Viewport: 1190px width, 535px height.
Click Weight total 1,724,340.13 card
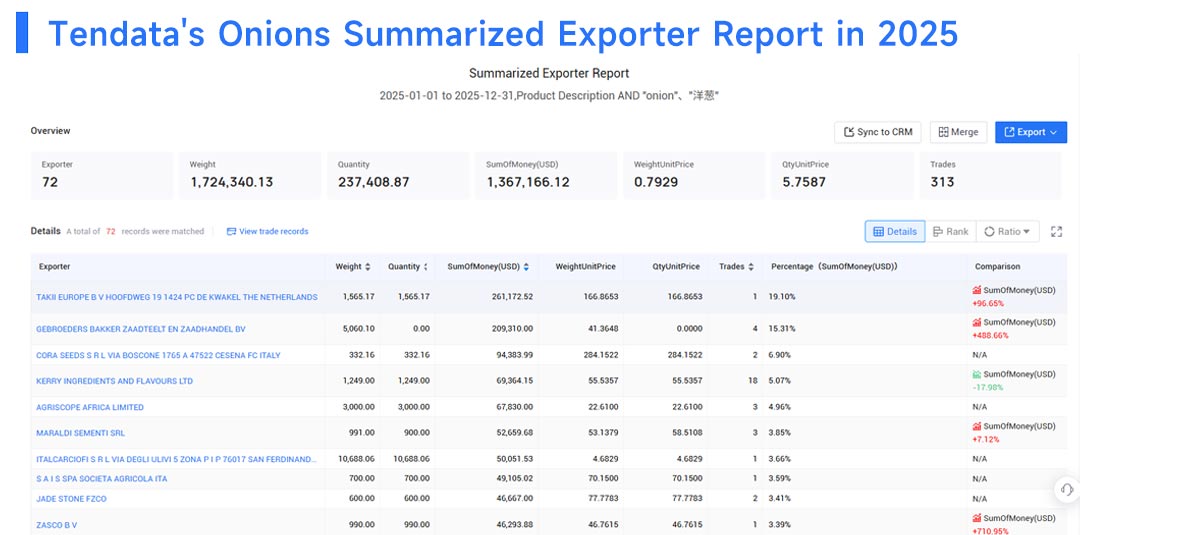click(250, 175)
